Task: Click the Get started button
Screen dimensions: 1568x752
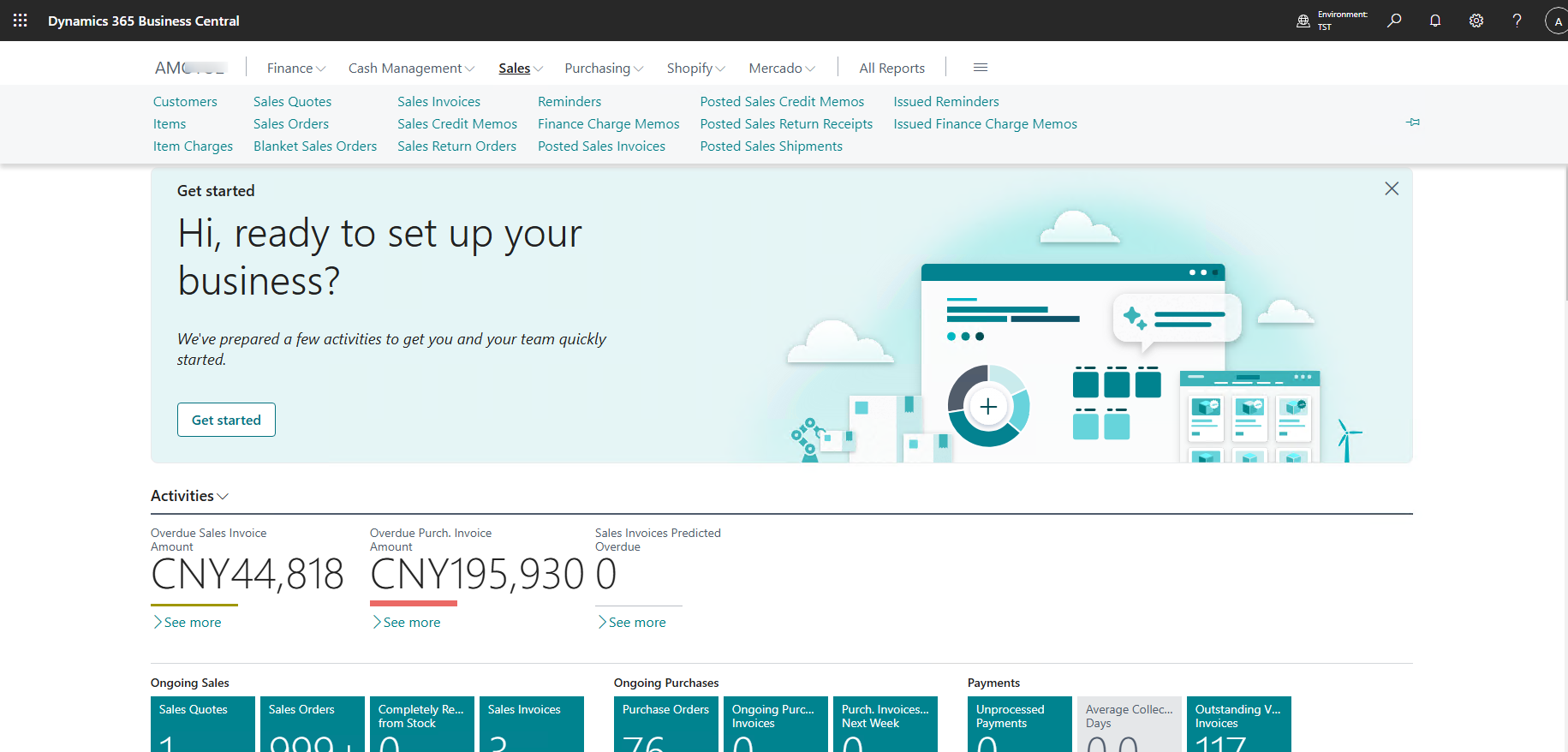Action: 226,420
